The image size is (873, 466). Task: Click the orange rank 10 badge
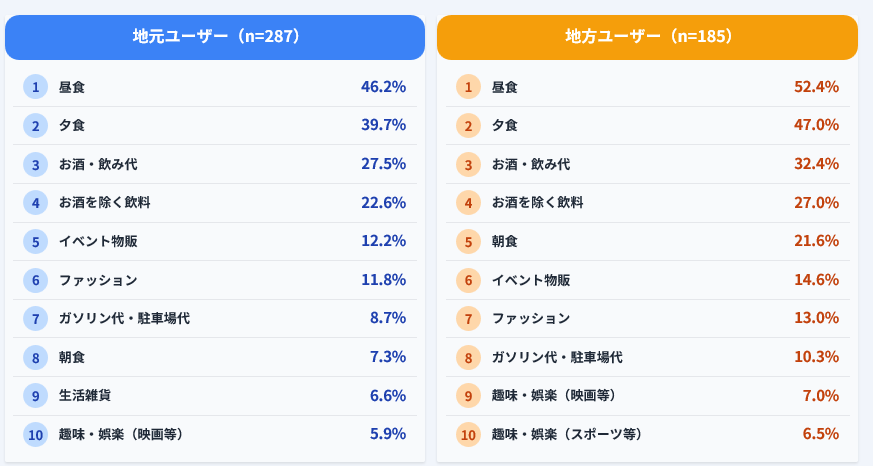pos(468,434)
